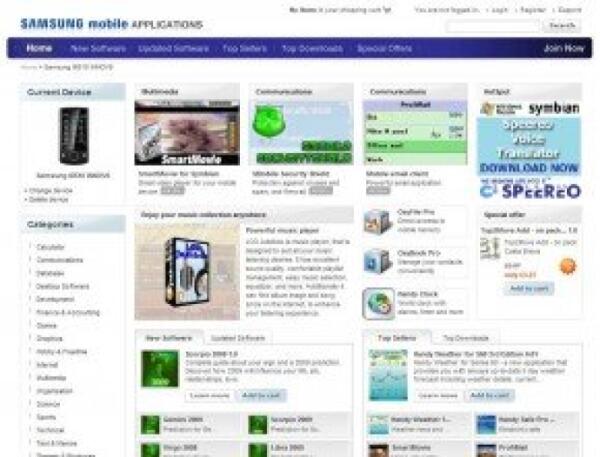Open Special Offers in the navigation bar
Image resolution: width=600 pixels, height=457 pixels.
click(x=384, y=48)
